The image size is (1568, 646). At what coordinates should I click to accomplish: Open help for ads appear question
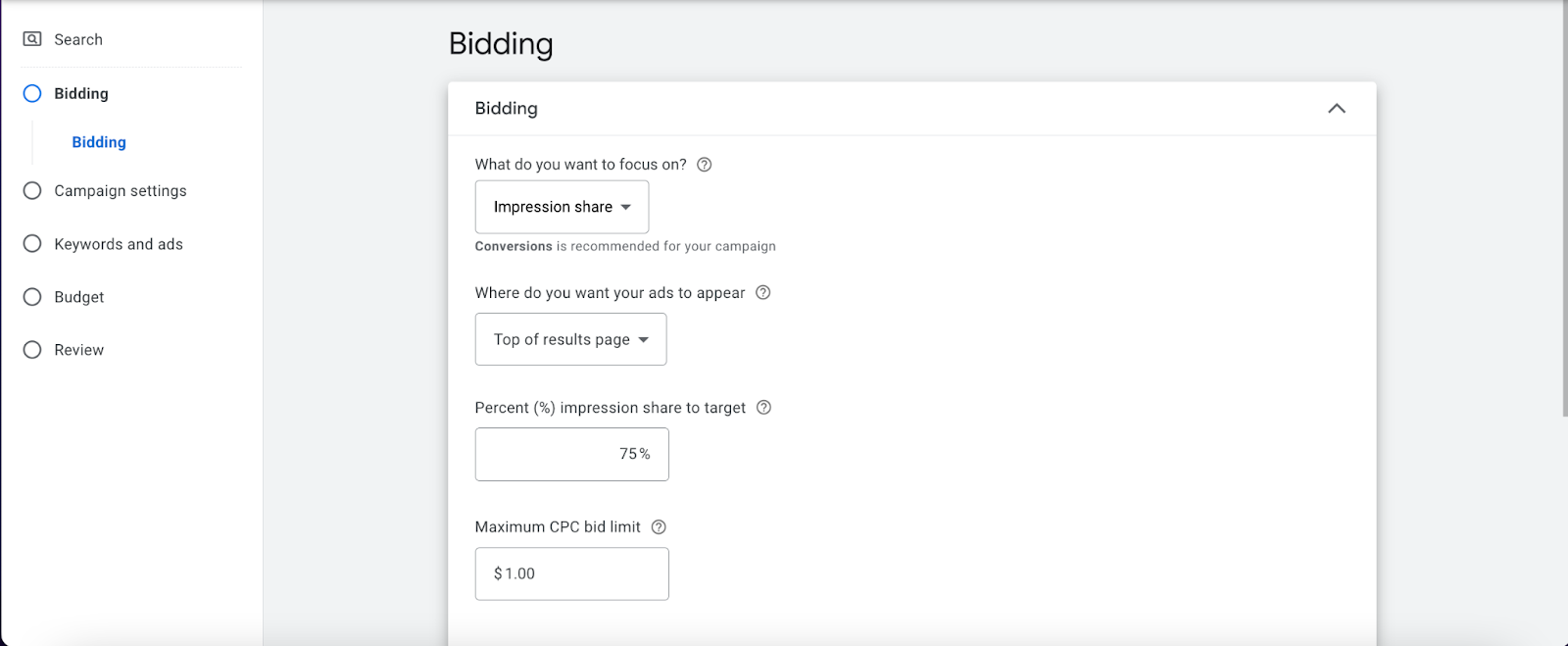[x=763, y=292]
